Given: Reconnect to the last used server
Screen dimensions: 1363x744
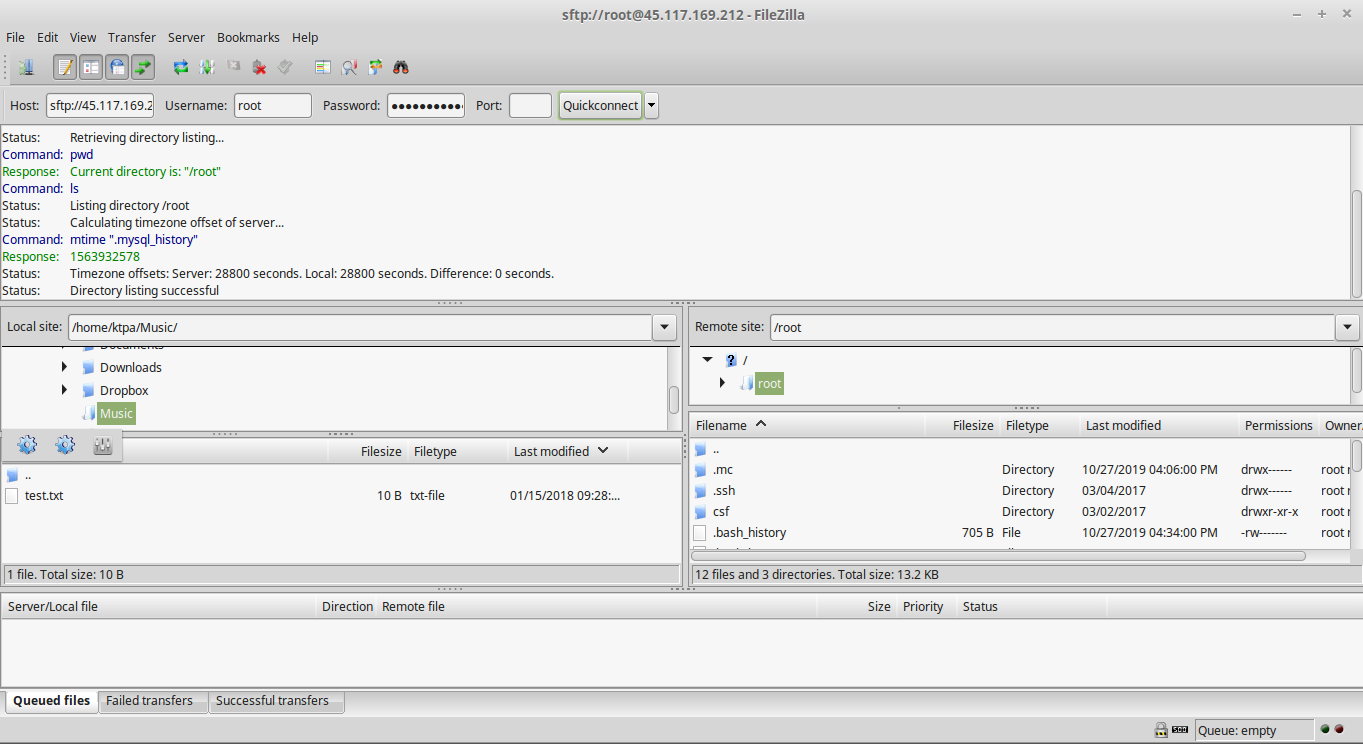Looking at the screenshot, I should pyautogui.click(x=285, y=67).
